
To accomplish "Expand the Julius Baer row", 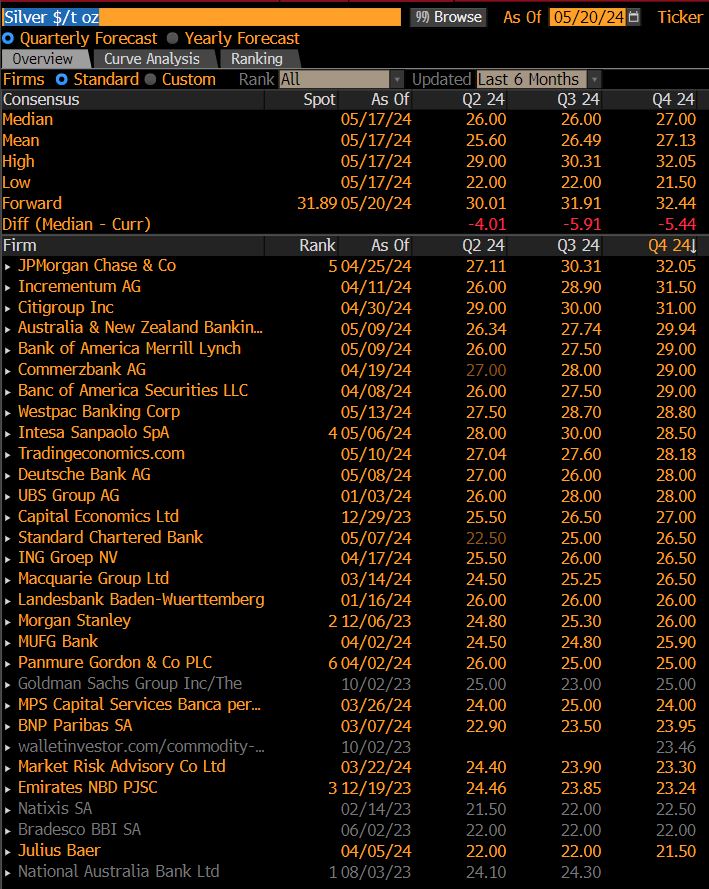I will click(x=7, y=852).
